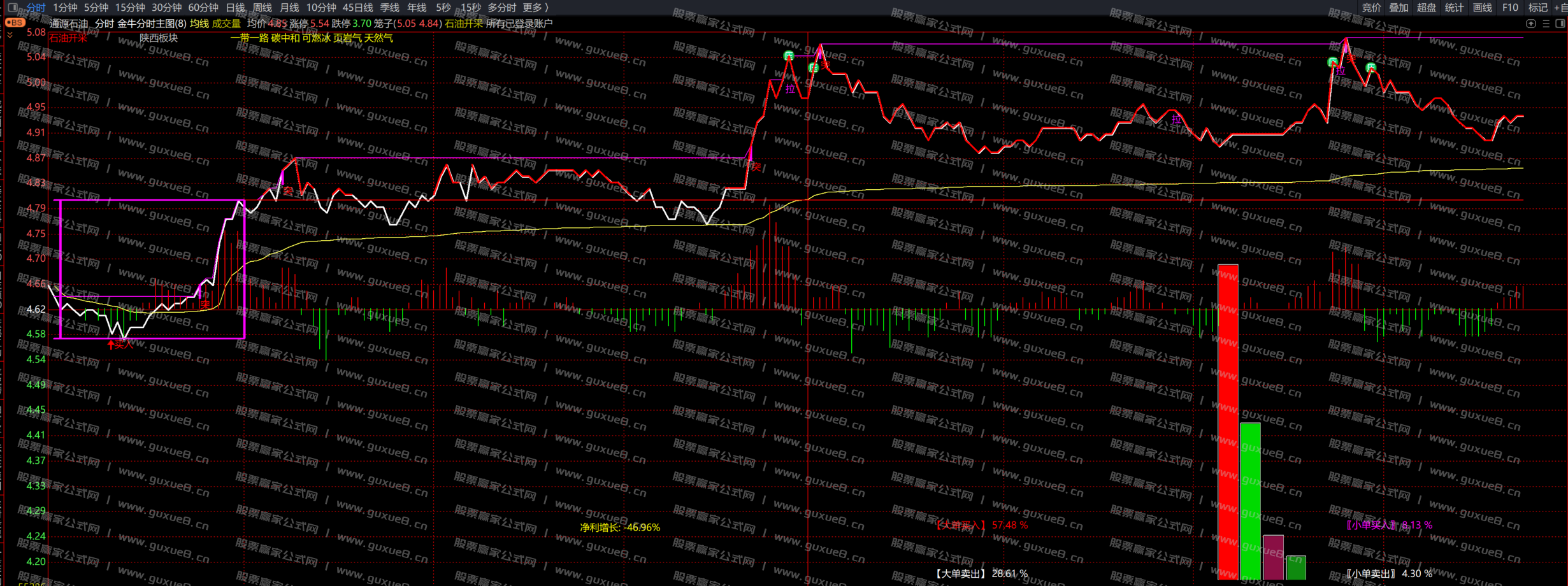This screenshot has height=586, width=1568.
Task: Click the bright green 大单卖出 bar
Action: (x=1250, y=500)
